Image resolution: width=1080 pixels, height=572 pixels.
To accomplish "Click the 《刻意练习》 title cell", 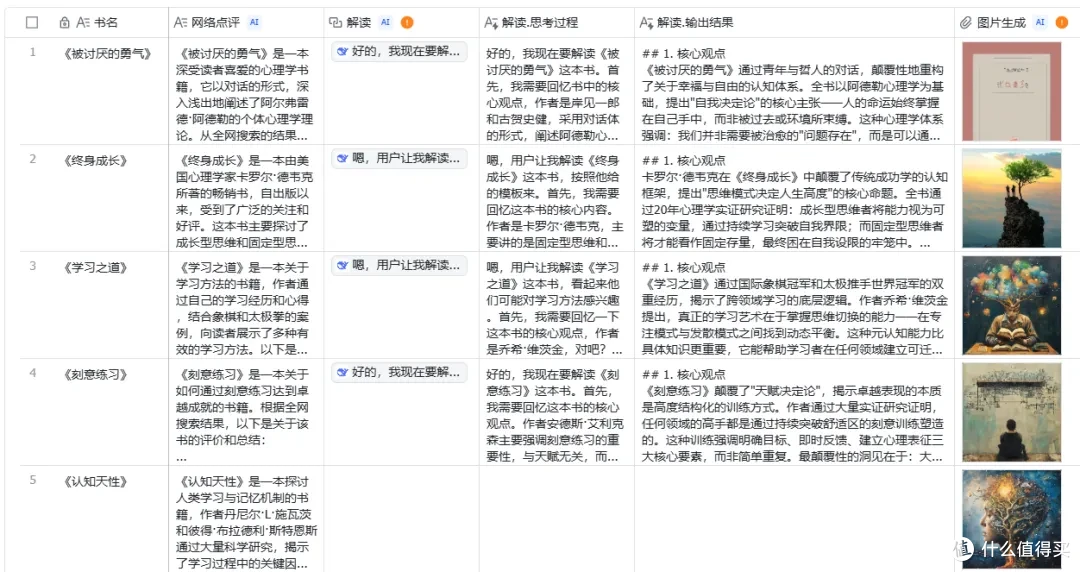I will click(x=95, y=374).
